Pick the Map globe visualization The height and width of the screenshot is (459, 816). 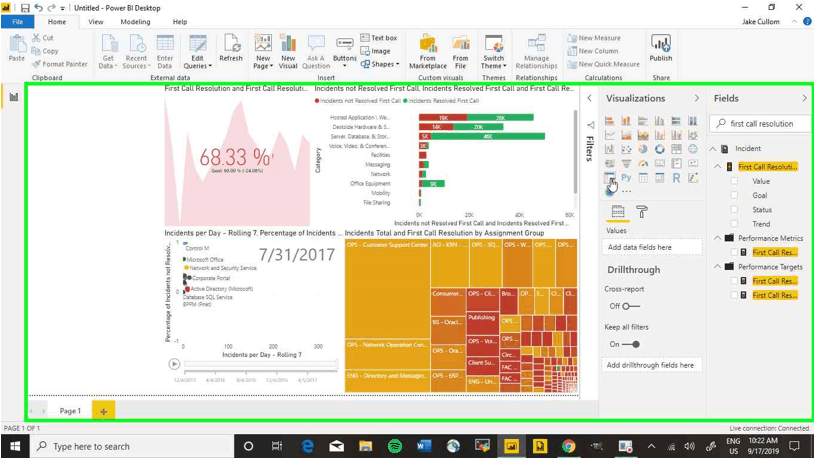(x=693, y=149)
